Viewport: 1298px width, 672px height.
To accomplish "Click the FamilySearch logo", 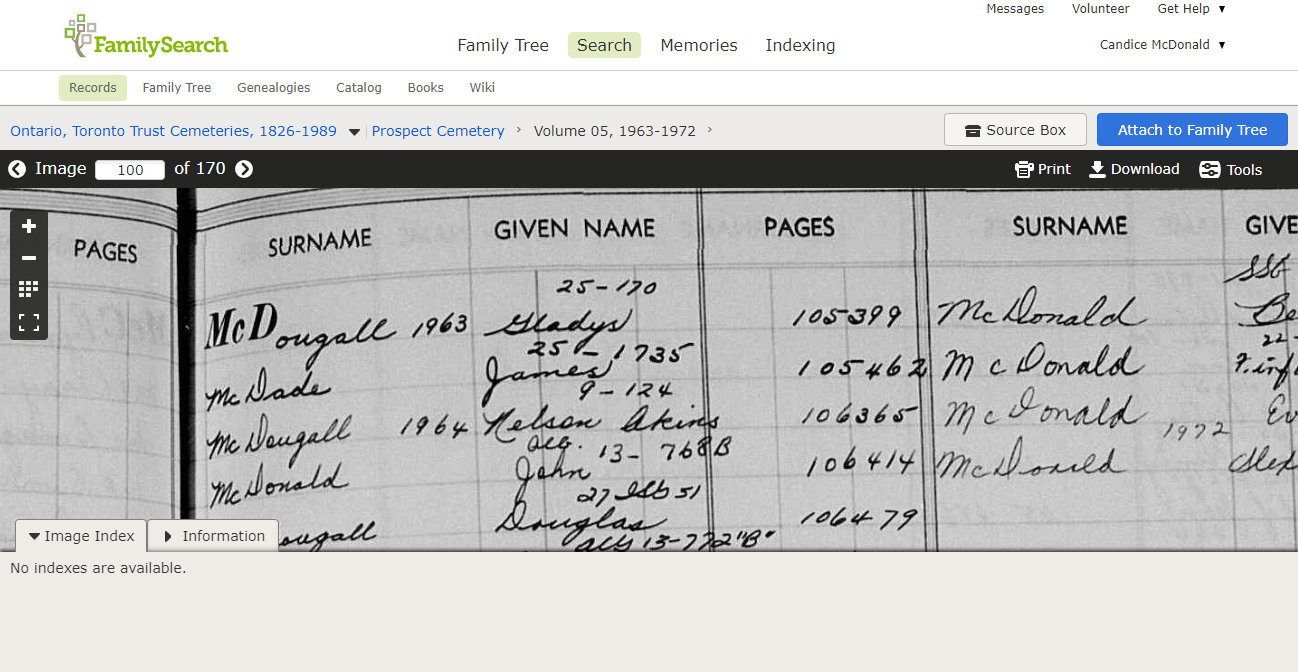I will (146, 38).
